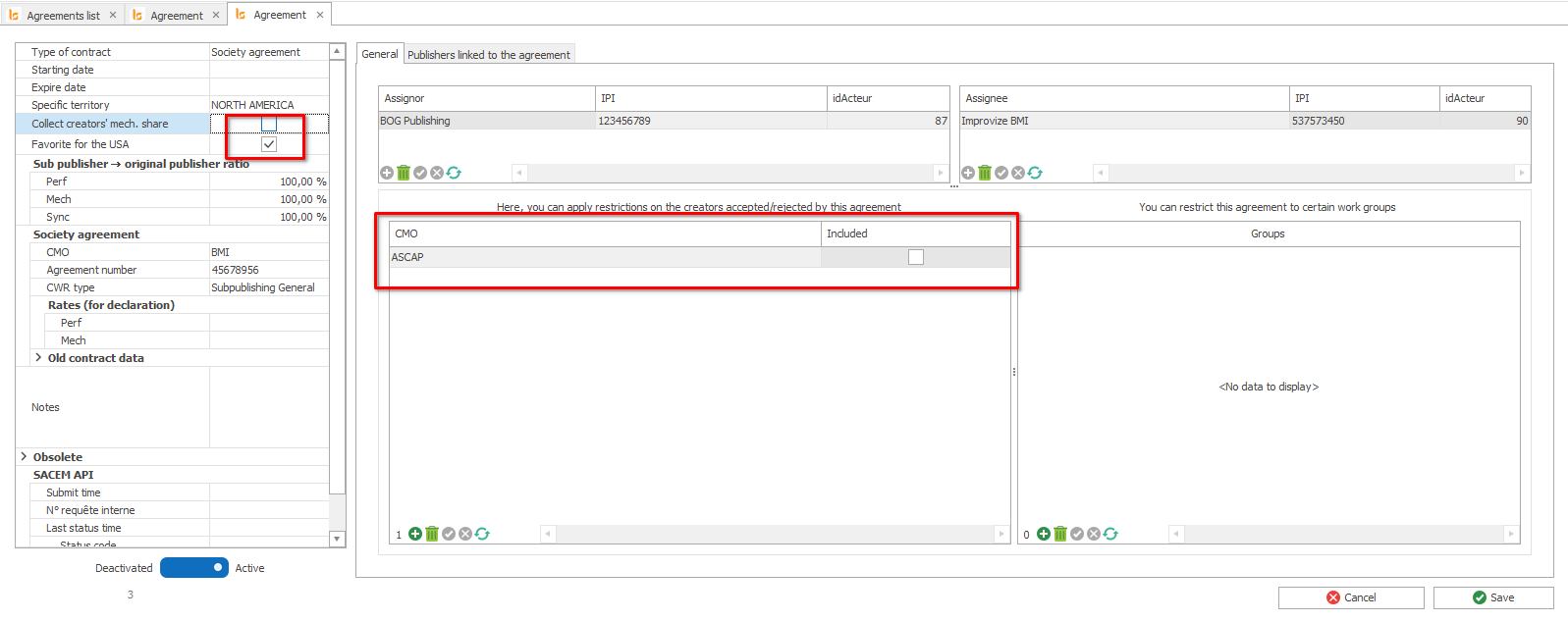This screenshot has width=1568, height=622.
Task: Uncheck the Favorite for the USA checkbox
Action: click(x=269, y=144)
